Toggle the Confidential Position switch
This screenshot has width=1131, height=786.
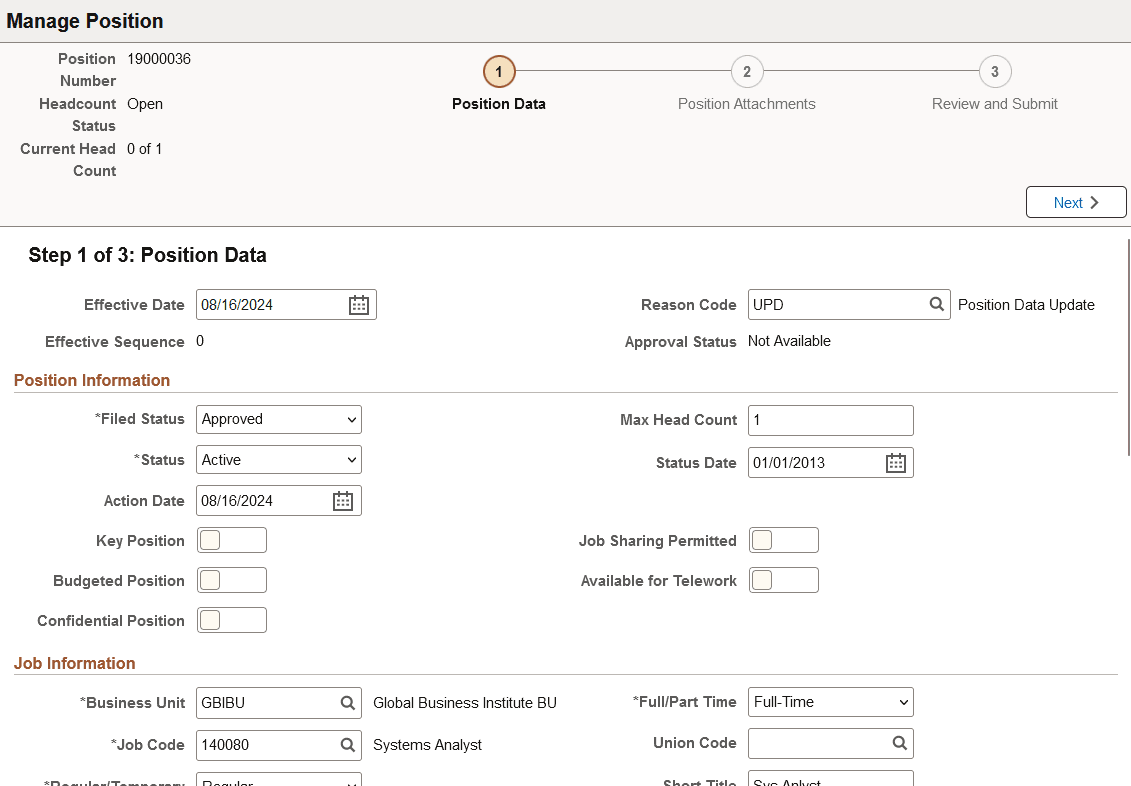[231, 619]
